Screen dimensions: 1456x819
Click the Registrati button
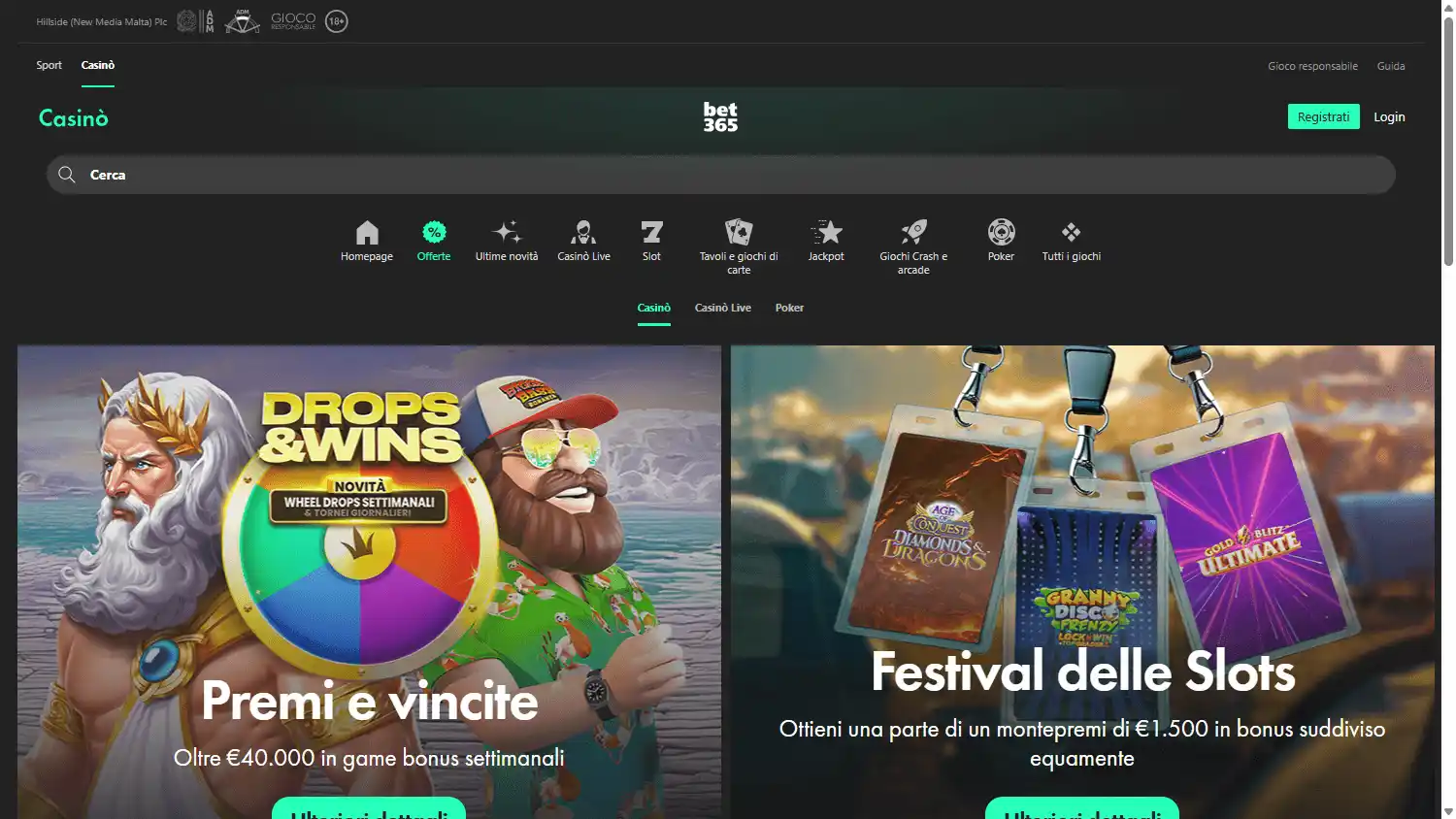[1324, 116]
